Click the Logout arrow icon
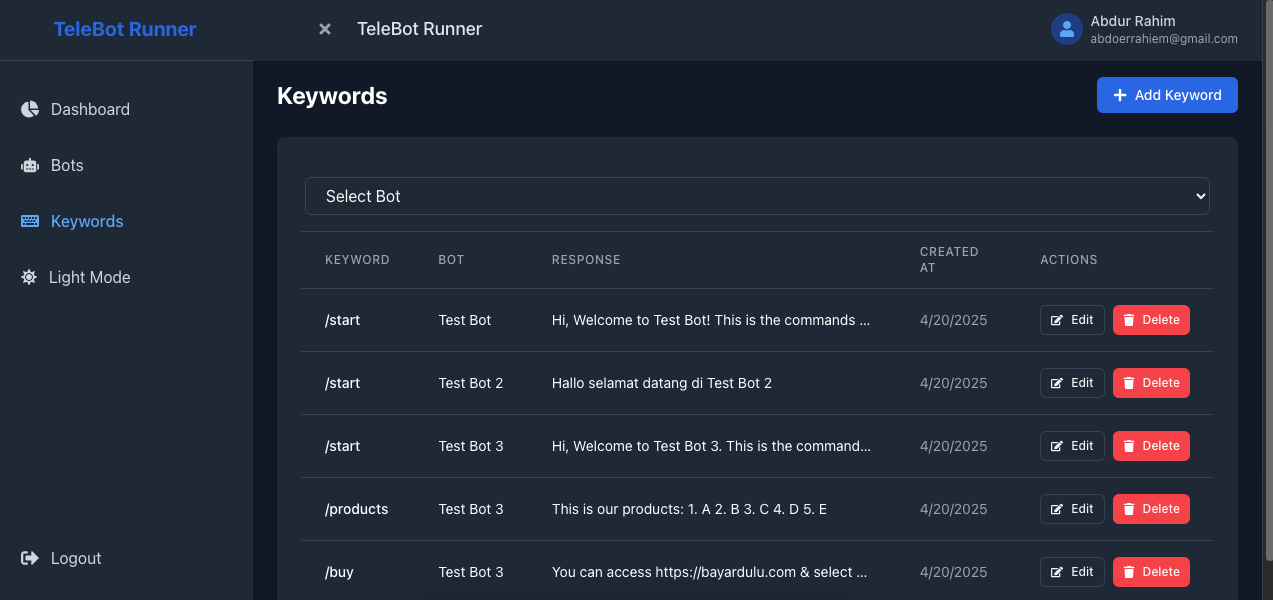 pyautogui.click(x=30, y=558)
